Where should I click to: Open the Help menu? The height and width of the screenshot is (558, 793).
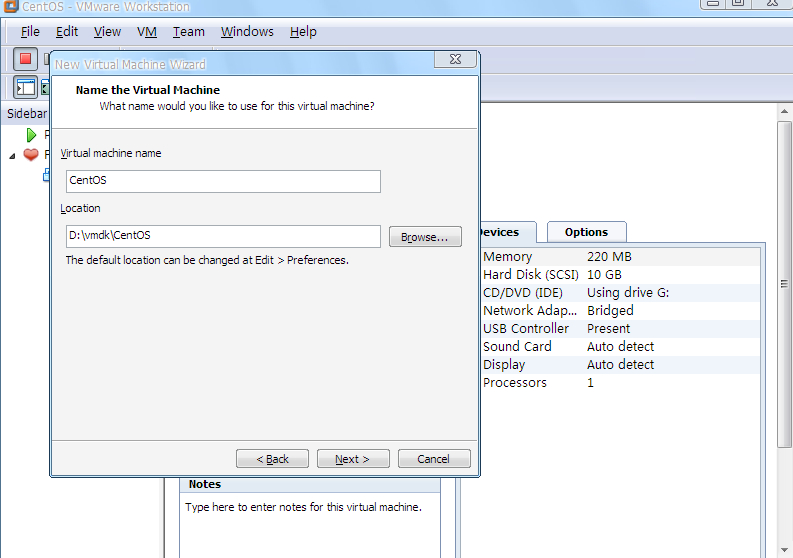click(303, 31)
